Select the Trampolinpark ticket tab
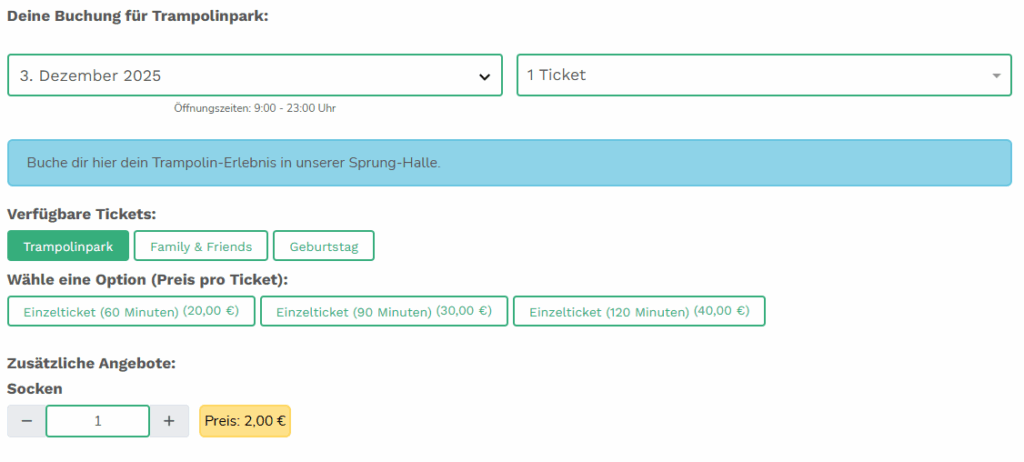This screenshot has width=1024, height=462. 69,246
